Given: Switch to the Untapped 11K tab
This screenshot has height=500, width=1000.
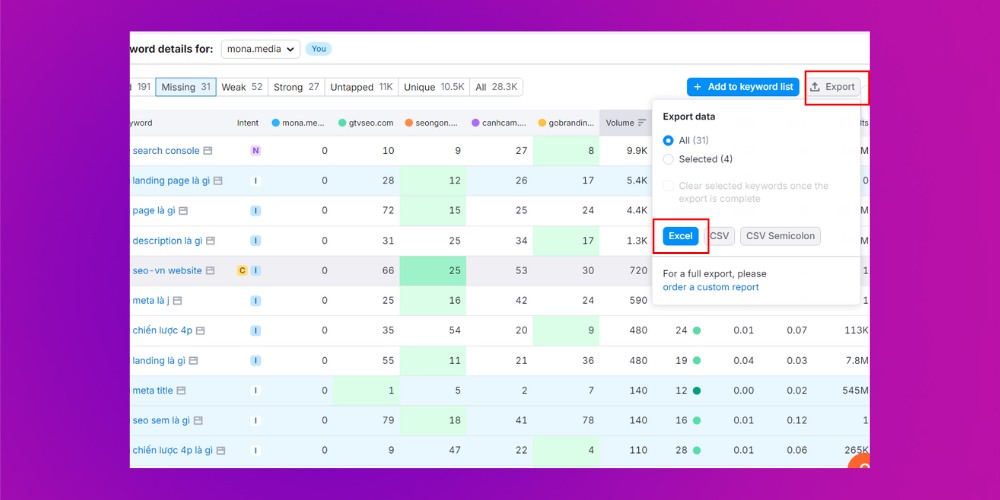Looking at the screenshot, I should coord(361,87).
